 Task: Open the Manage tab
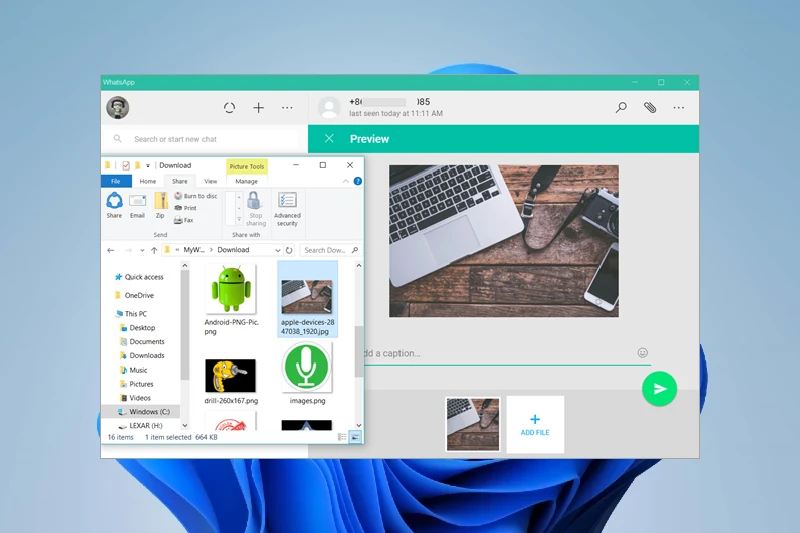point(246,181)
